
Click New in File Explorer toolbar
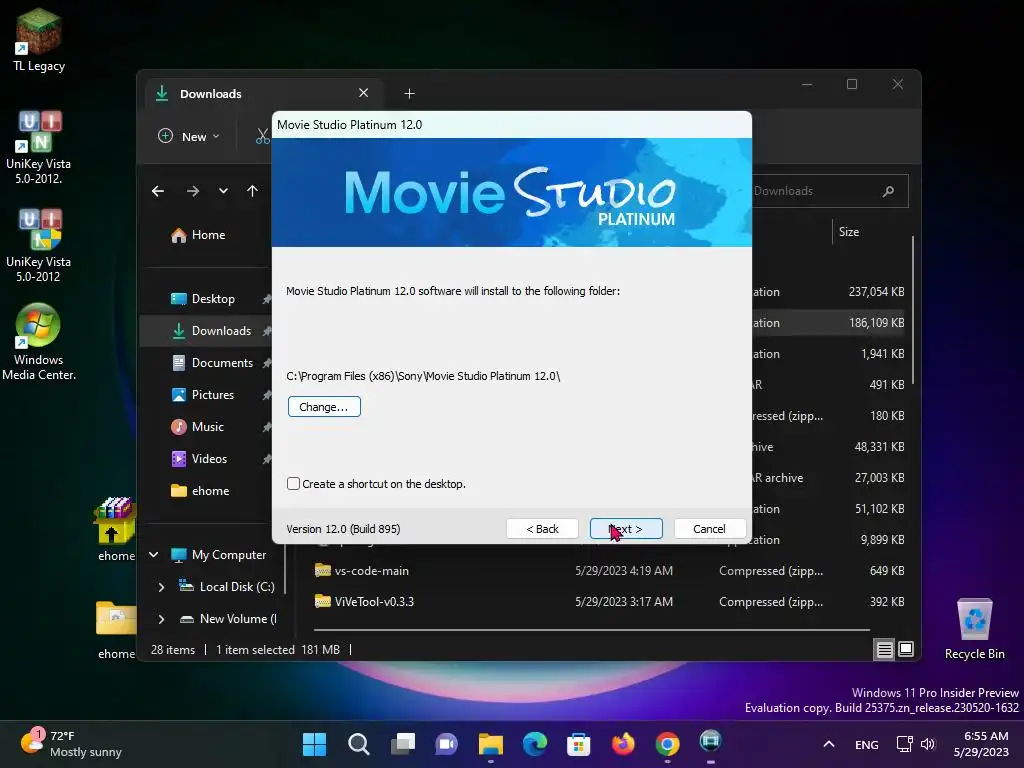tap(189, 136)
